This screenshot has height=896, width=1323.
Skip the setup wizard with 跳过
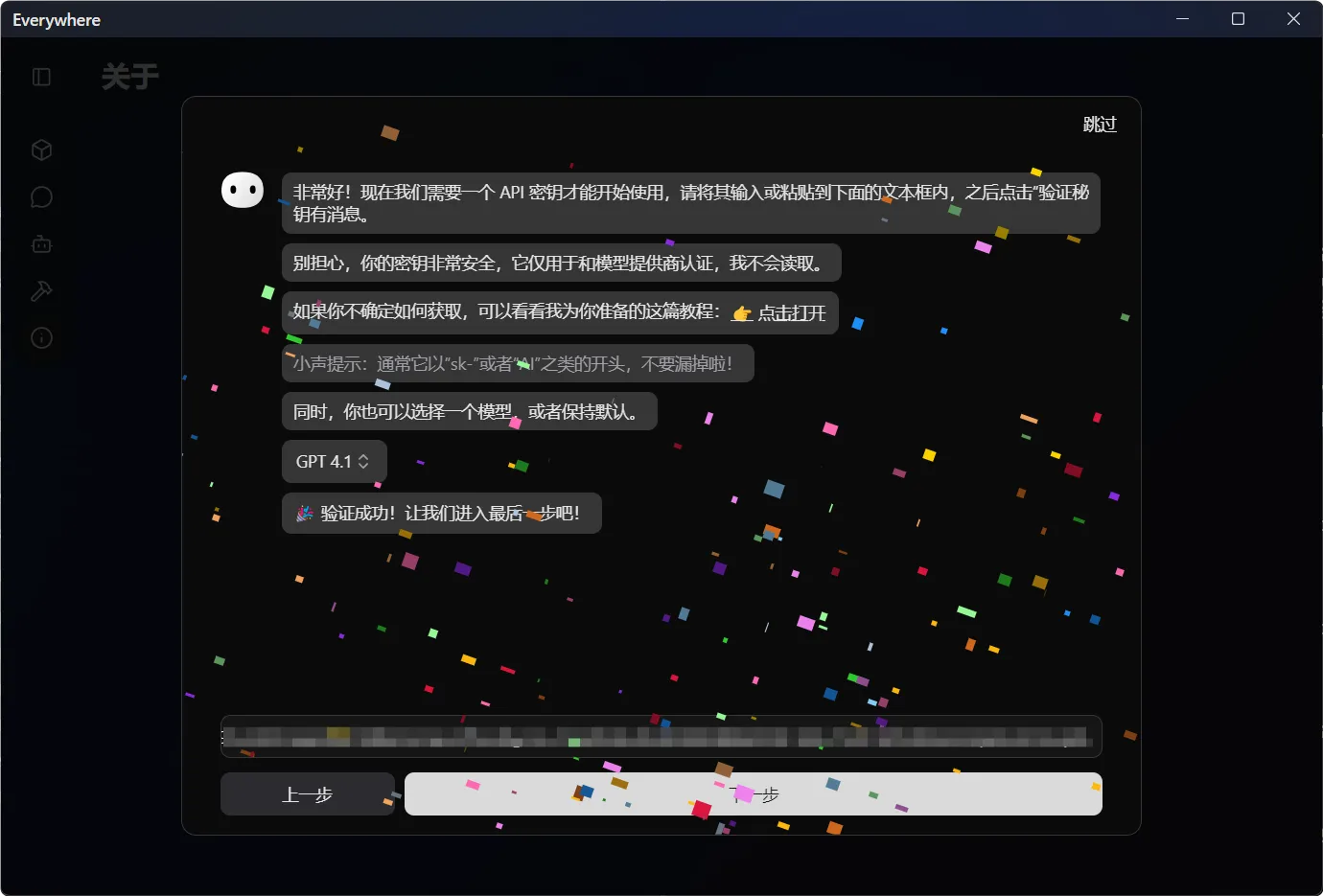1100,125
